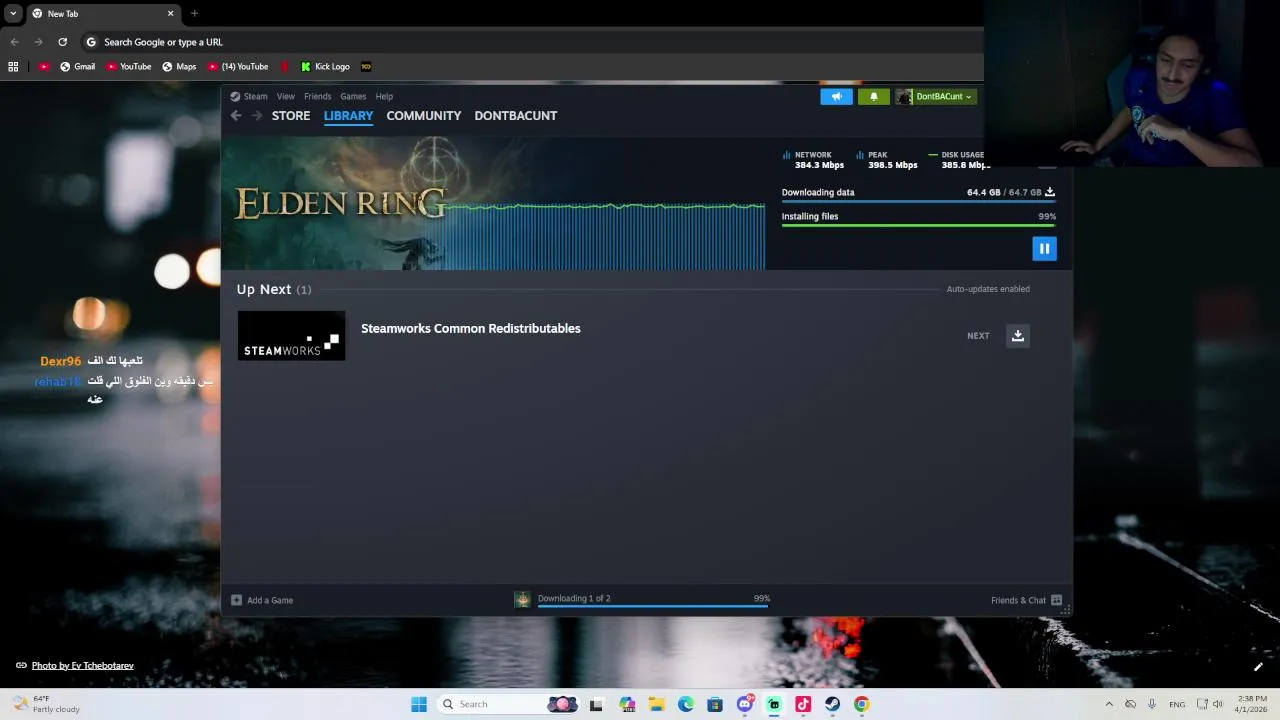Open a new Chrome tab
Image resolution: width=1280 pixels, height=720 pixels.
point(194,14)
